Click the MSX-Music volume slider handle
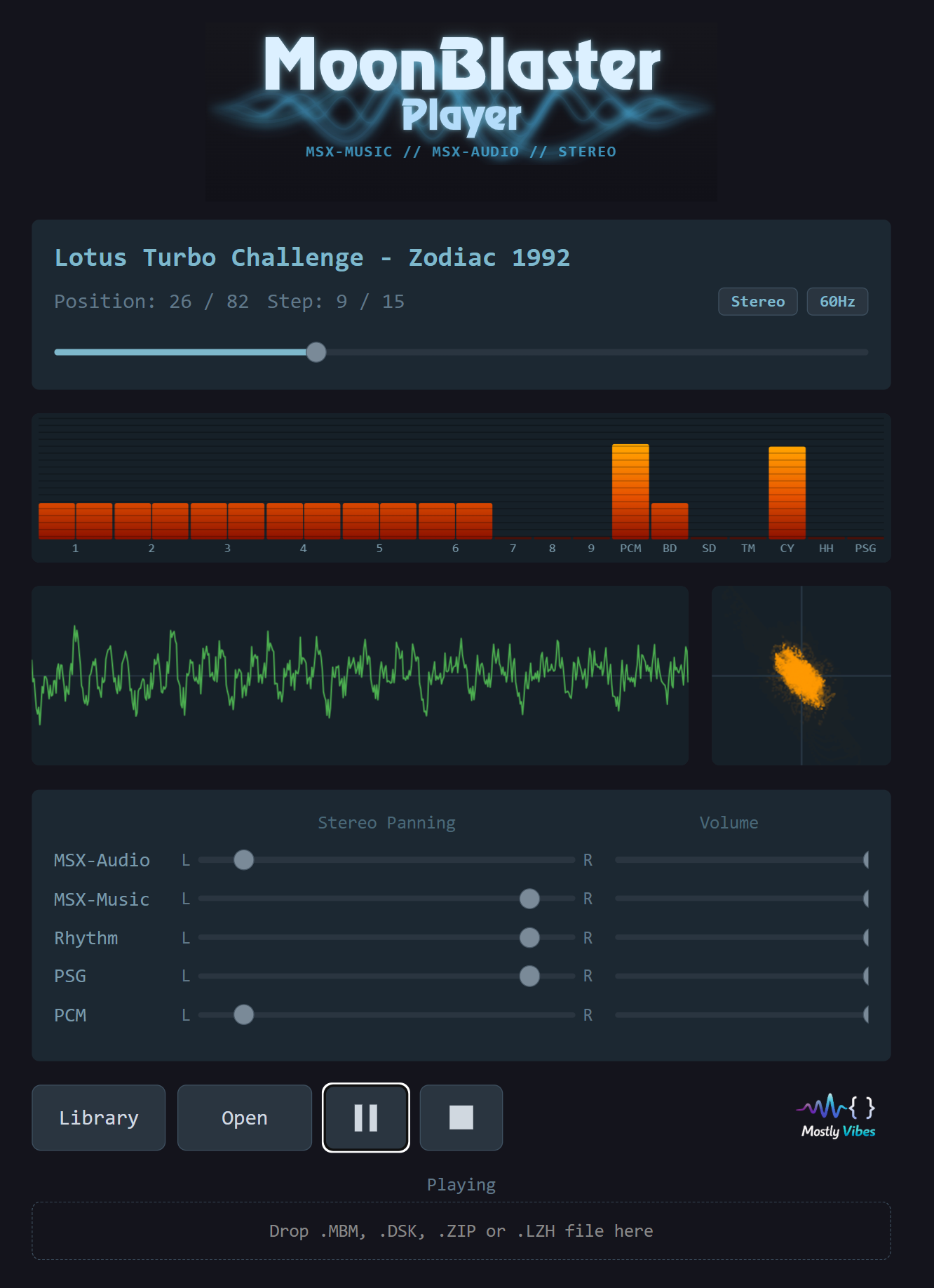Image resolution: width=934 pixels, height=1288 pixels. [x=866, y=899]
